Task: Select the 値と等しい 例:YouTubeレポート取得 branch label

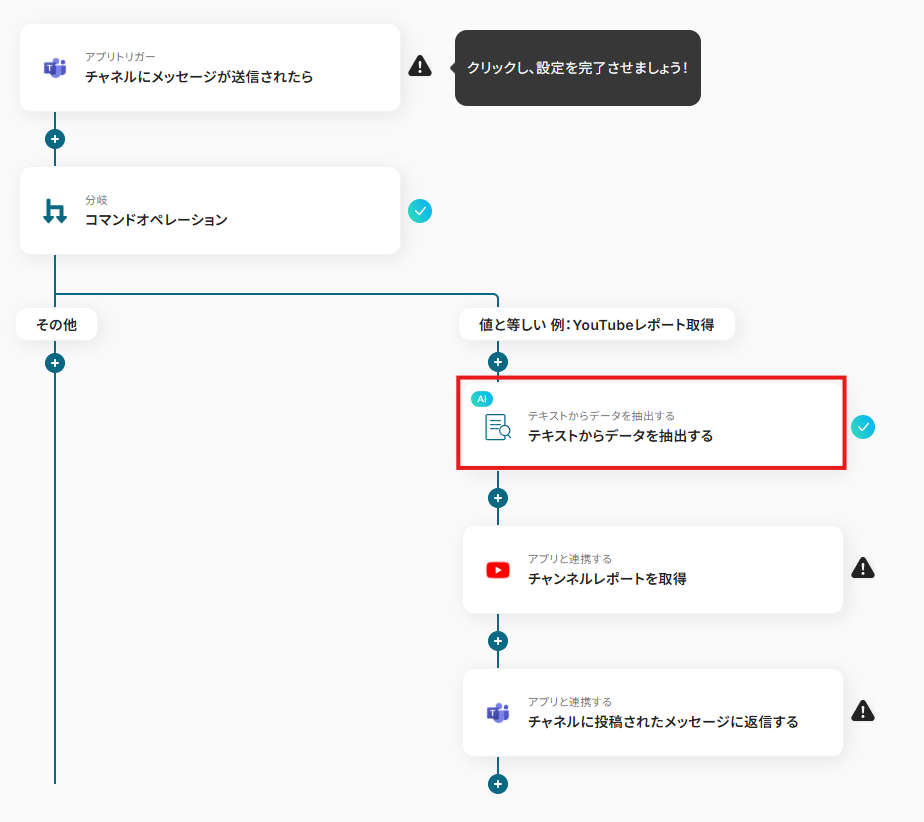Action: [x=596, y=325]
